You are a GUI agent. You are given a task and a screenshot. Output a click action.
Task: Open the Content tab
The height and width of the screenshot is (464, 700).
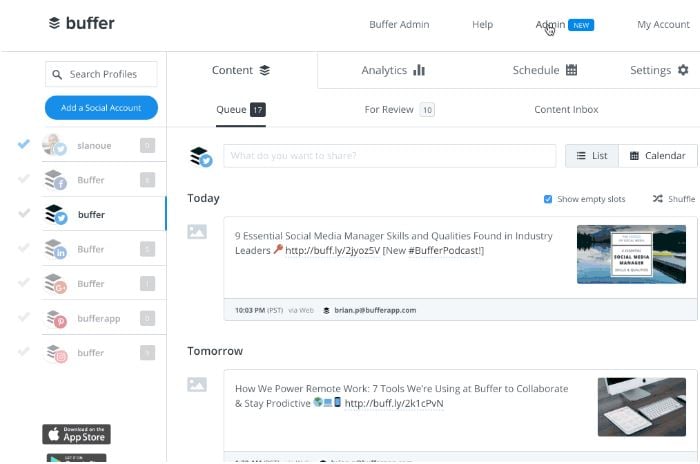pos(241,71)
